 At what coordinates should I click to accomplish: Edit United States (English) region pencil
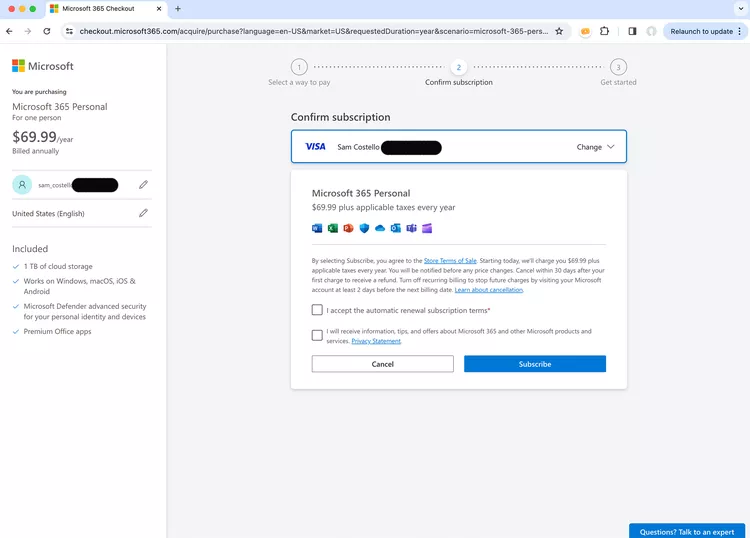pyautogui.click(x=143, y=213)
